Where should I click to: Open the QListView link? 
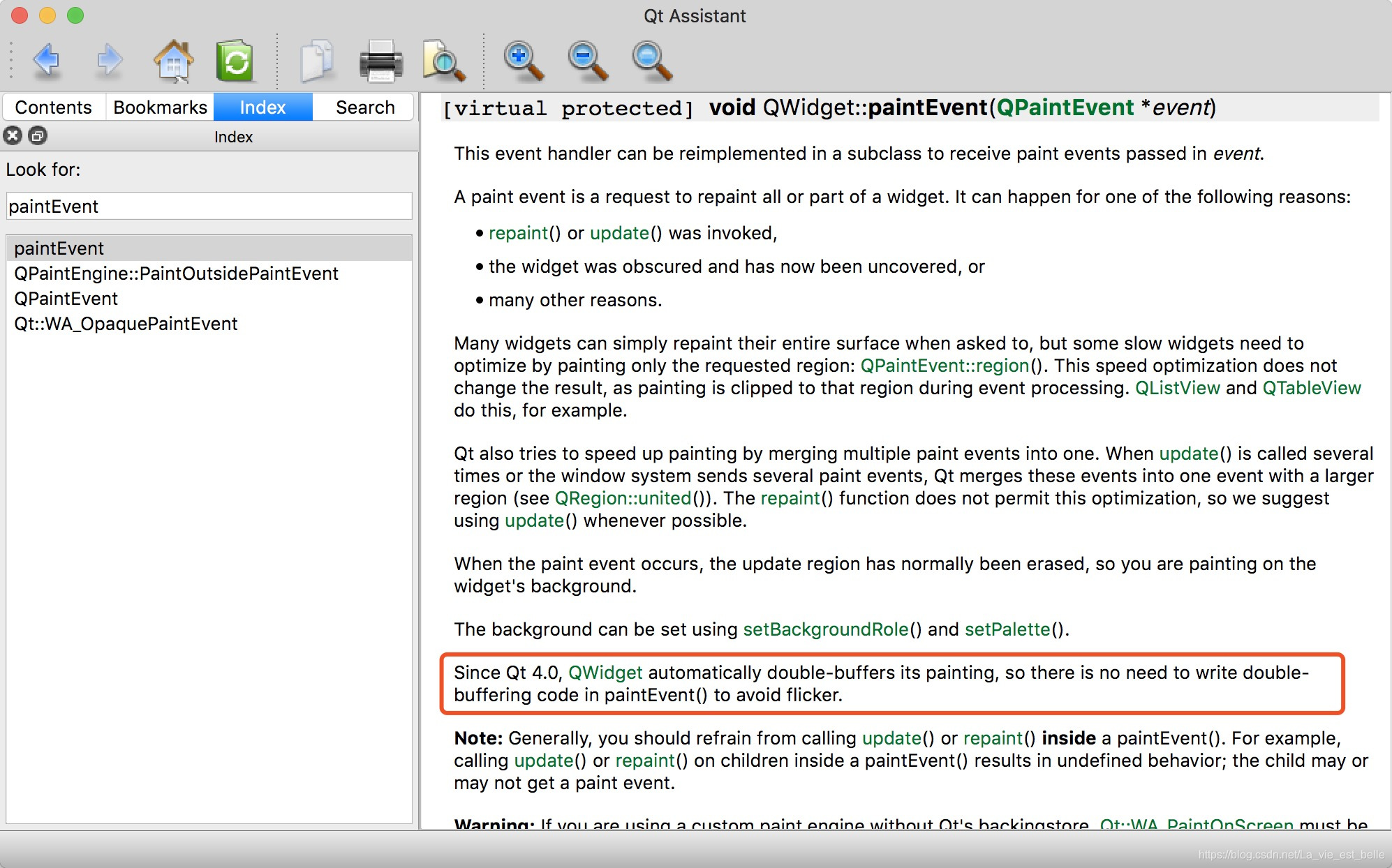click(1178, 388)
